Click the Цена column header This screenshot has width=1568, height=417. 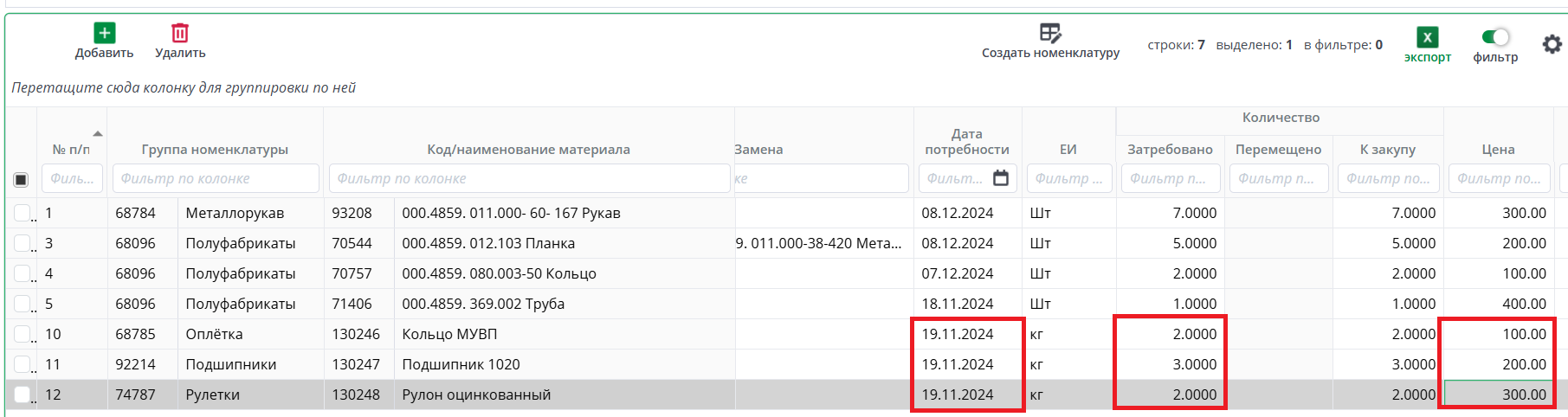tap(1498, 150)
